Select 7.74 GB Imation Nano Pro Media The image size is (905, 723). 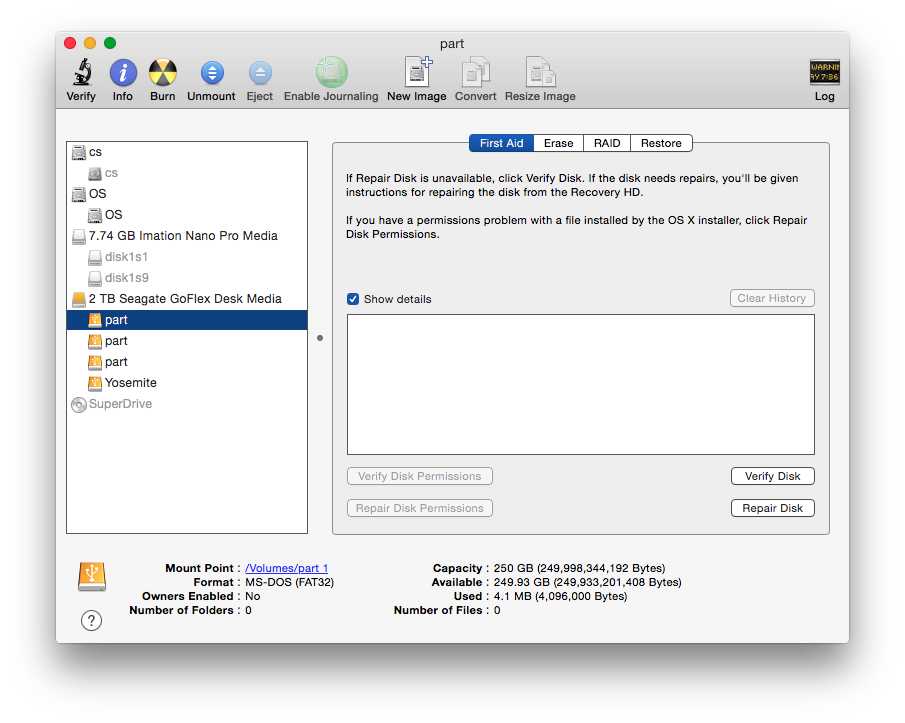(187, 235)
